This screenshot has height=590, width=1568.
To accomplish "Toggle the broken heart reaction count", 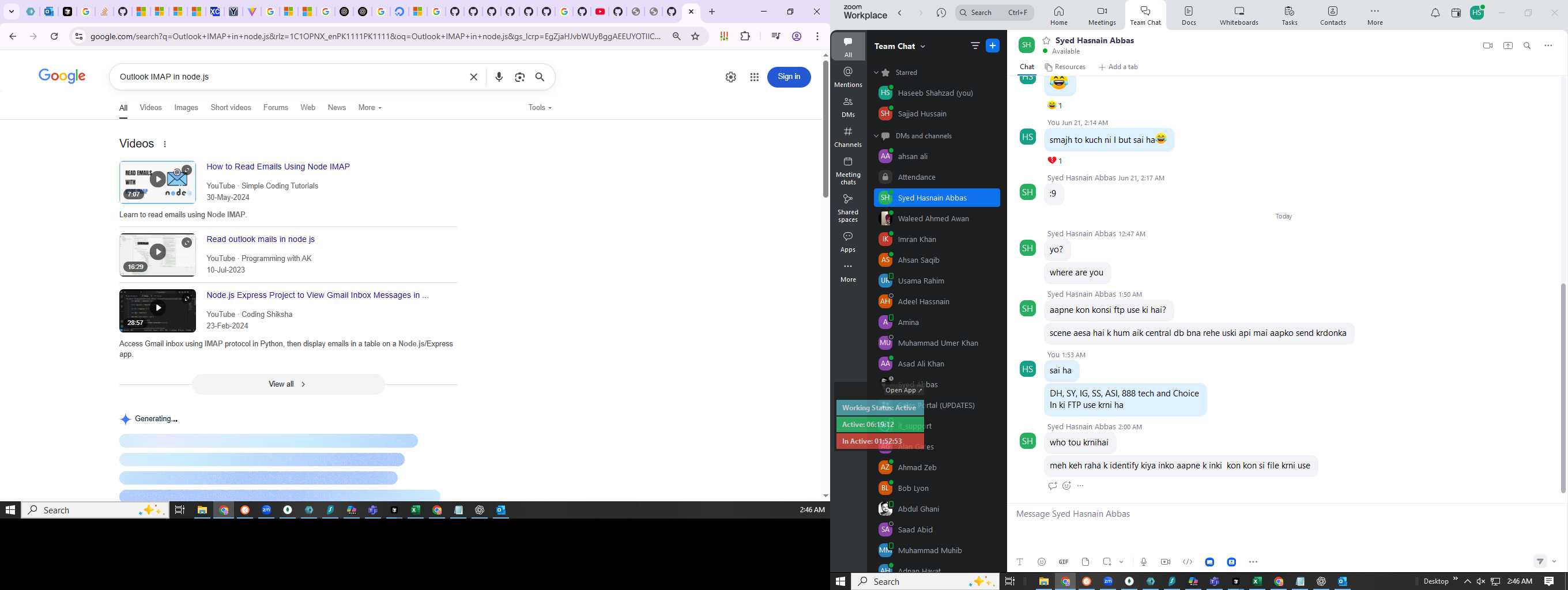I will click(x=1055, y=161).
